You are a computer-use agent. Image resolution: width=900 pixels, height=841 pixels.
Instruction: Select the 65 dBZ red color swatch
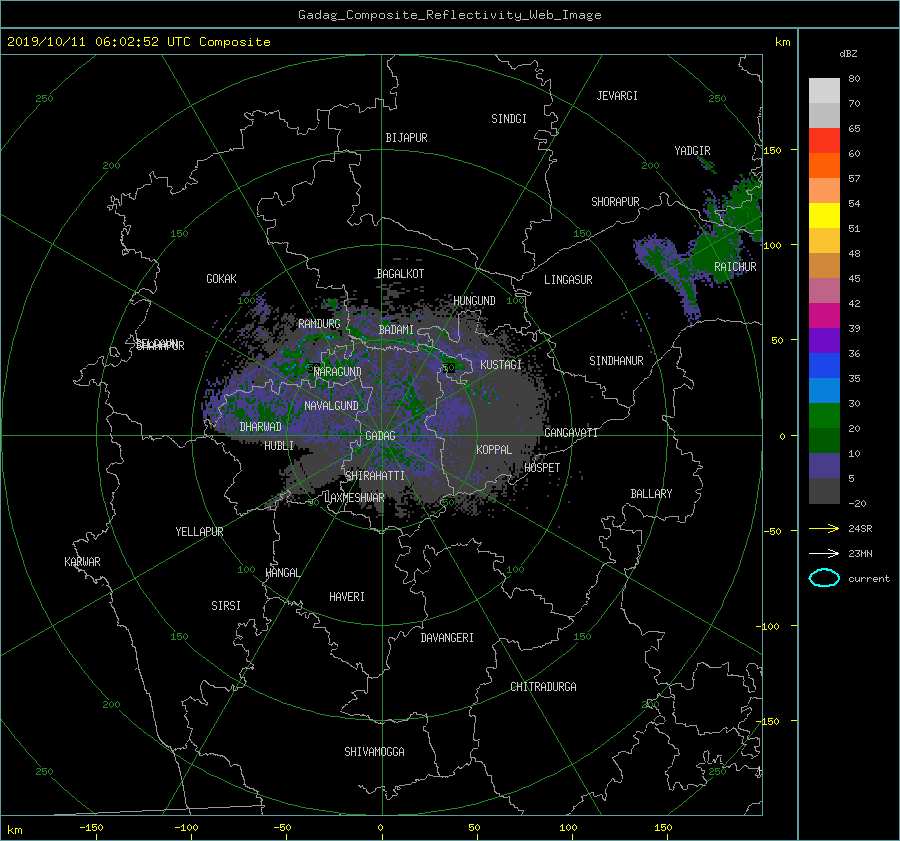[x=824, y=141]
